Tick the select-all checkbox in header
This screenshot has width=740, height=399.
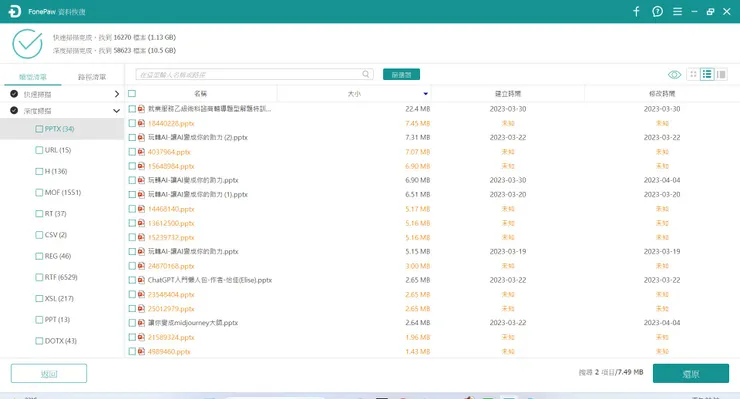[x=132, y=93]
